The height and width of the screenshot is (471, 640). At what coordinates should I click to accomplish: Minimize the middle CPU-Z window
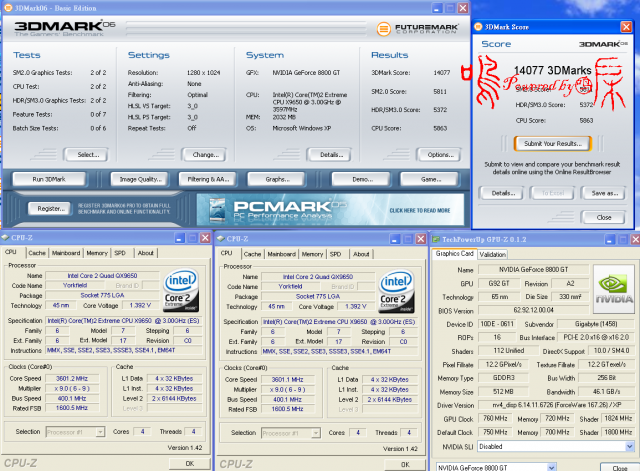[395, 239]
